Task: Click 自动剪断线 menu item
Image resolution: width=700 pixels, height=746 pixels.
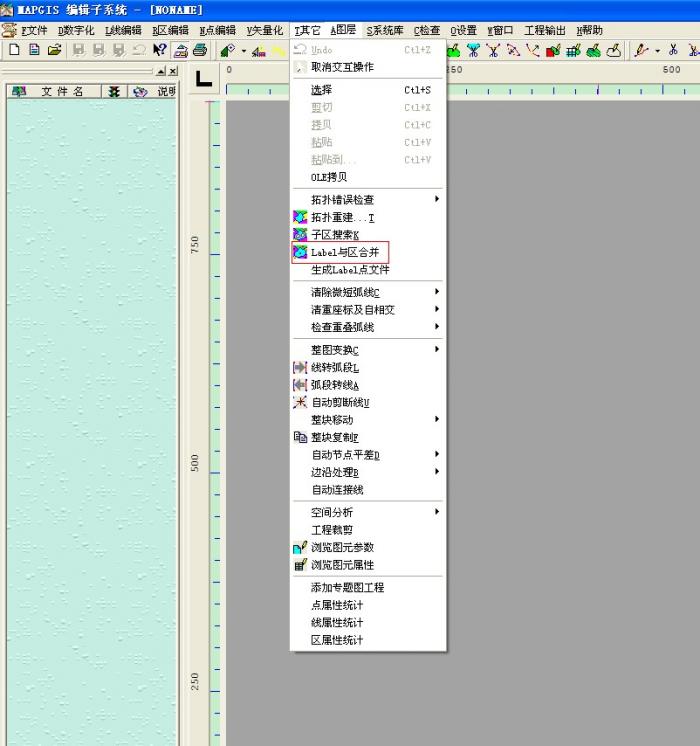Action: (x=340, y=402)
